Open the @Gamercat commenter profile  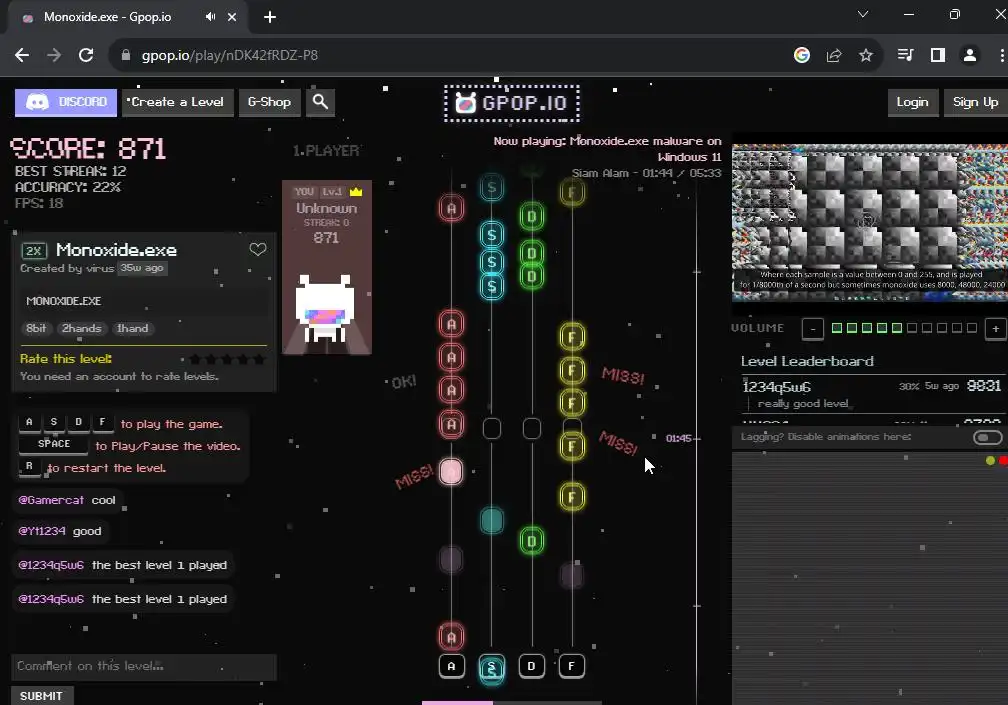[x=51, y=500]
